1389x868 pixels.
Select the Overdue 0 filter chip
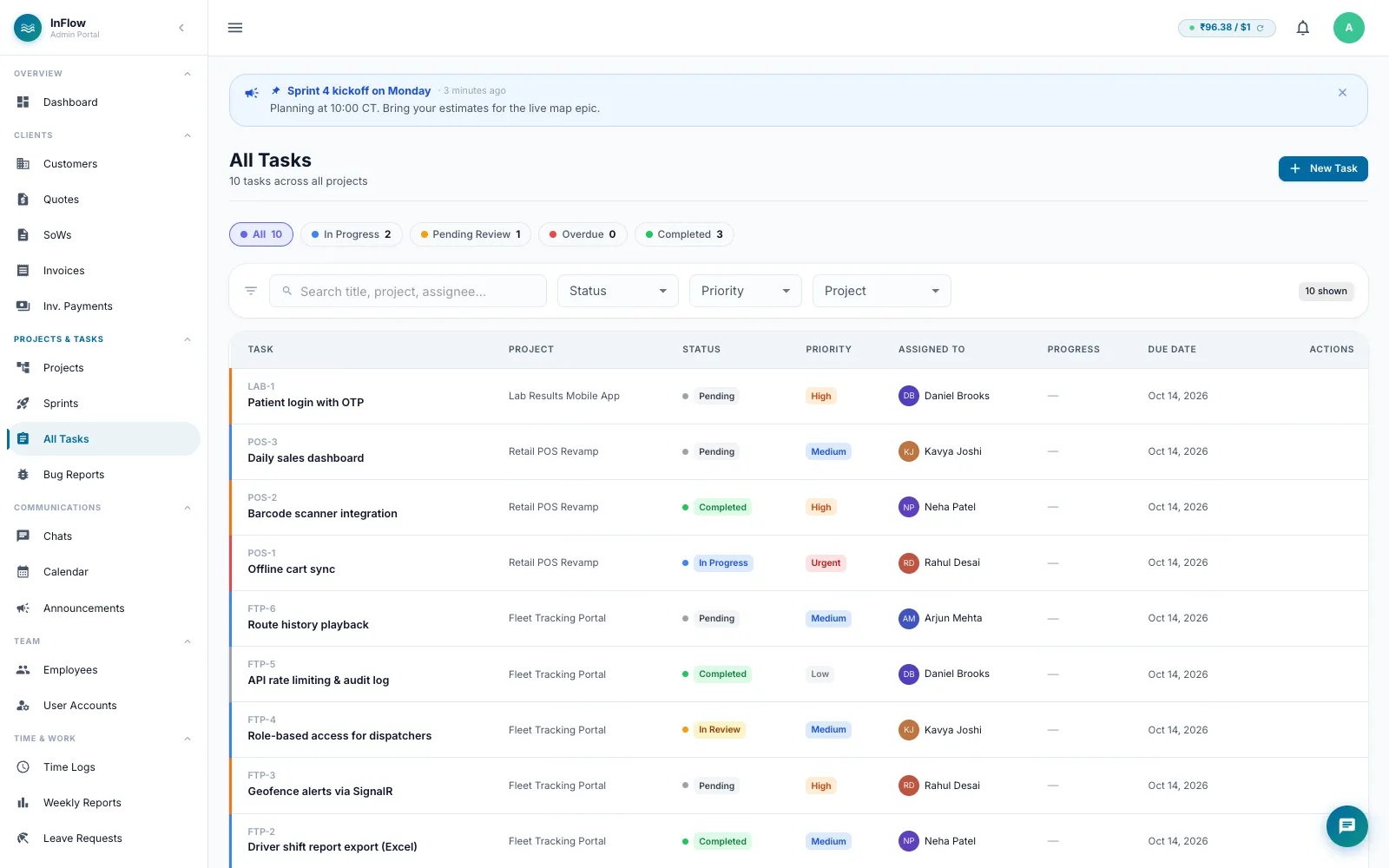(x=583, y=234)
